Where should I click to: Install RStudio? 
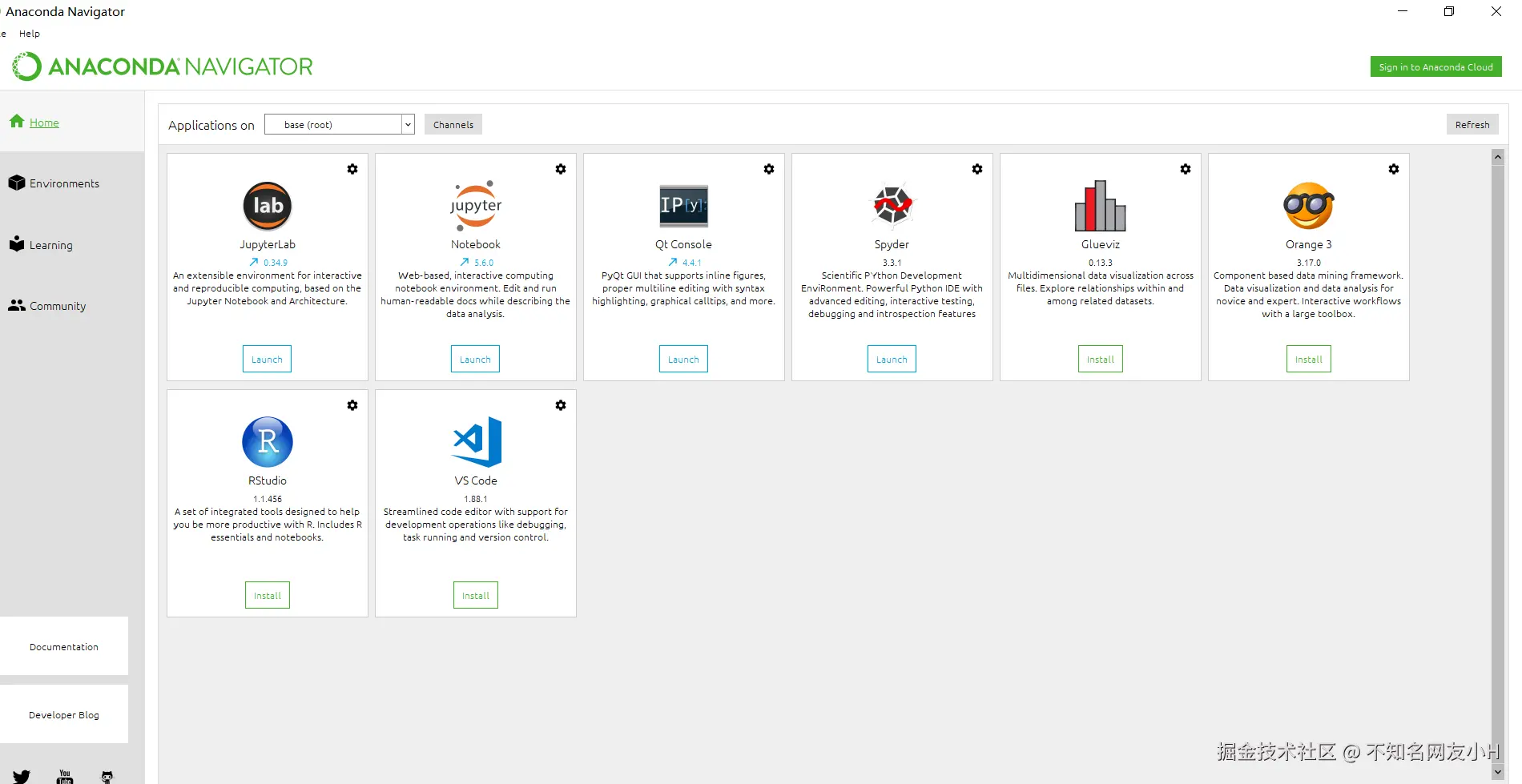[268, 595]
